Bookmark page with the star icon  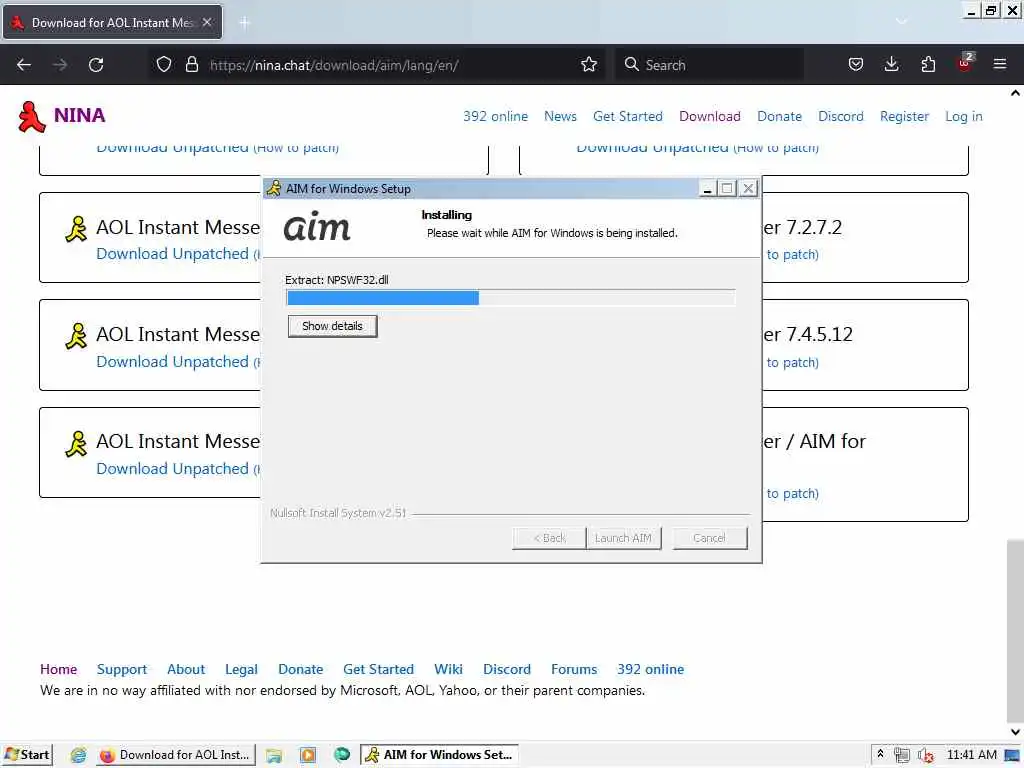tap(589, 65)
